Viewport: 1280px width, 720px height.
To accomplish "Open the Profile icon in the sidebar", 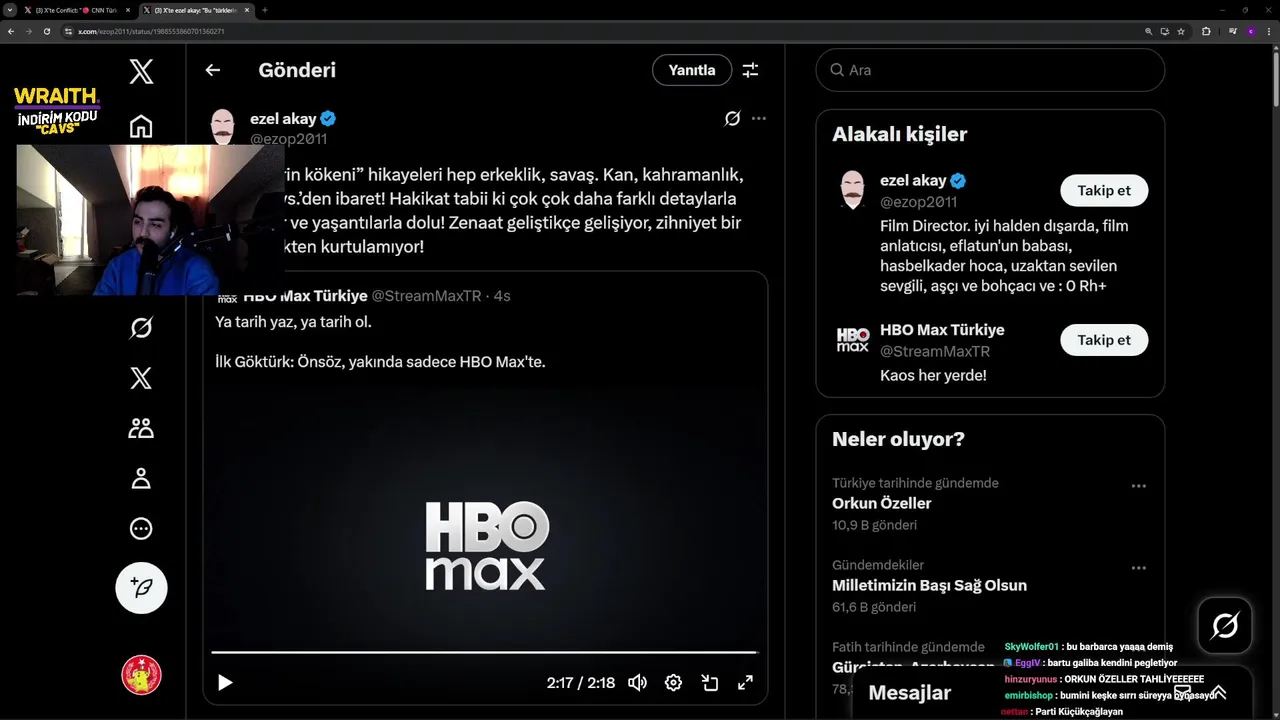I will point(141,478).
